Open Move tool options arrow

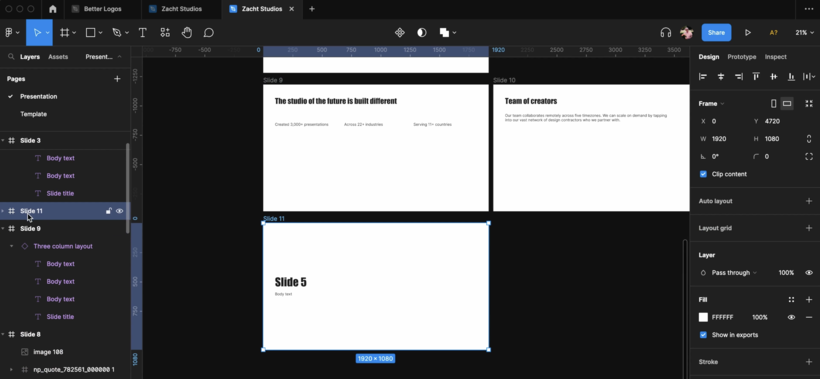point(48,32)
